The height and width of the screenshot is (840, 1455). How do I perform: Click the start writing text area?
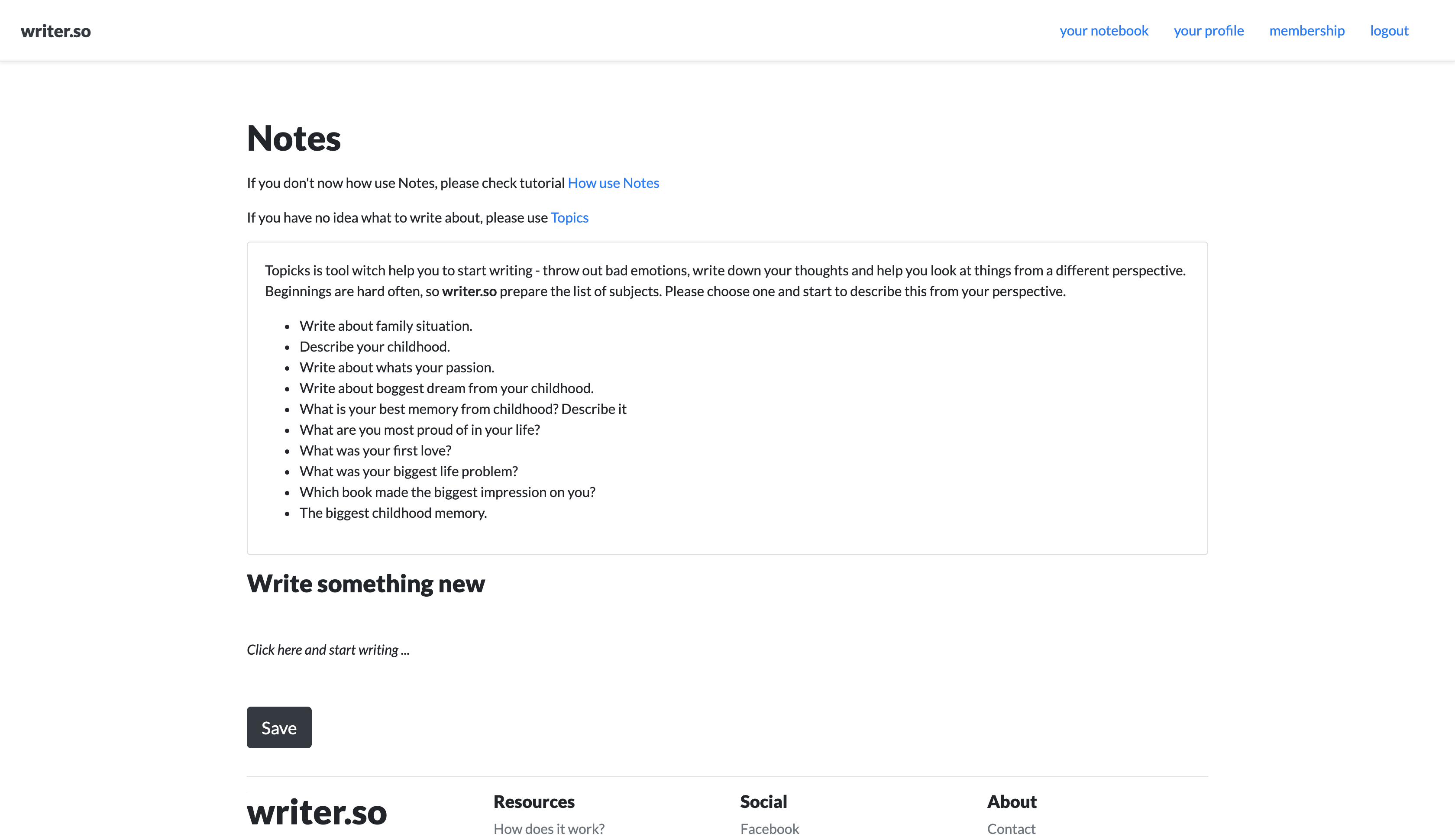pyautogui.click(x=328, y=649)
